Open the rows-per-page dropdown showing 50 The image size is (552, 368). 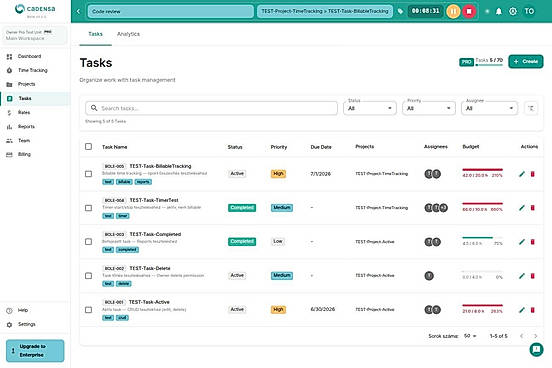[470, 336]
